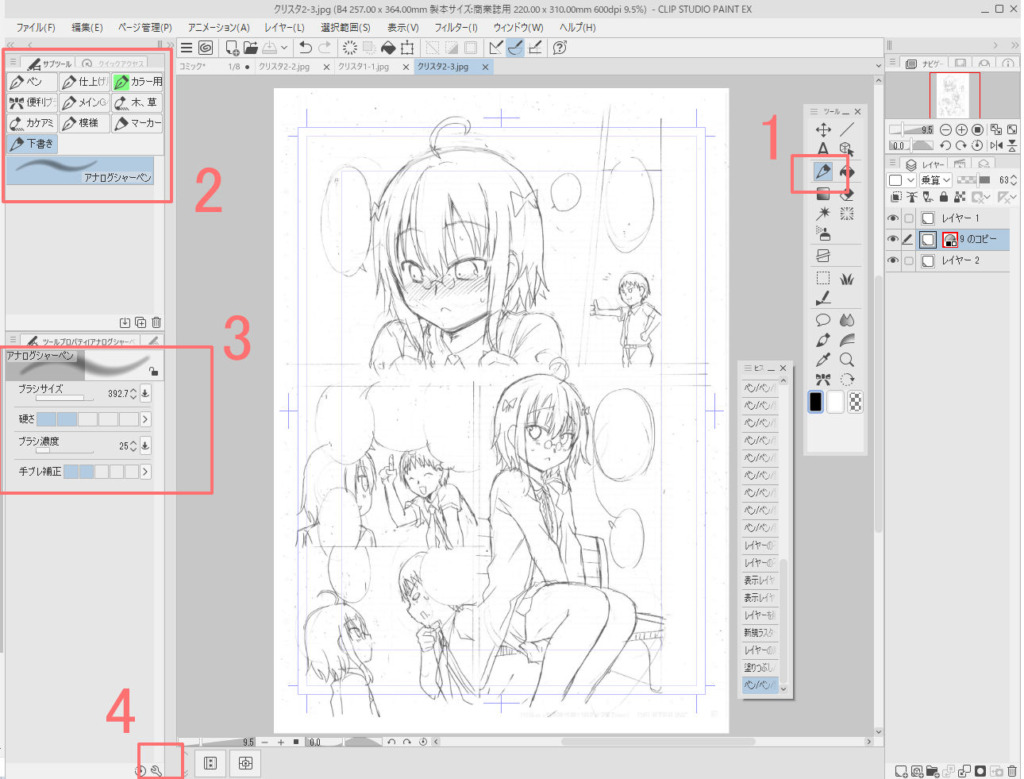Expand 手ブレ補正 stabilization options arrow
The height and width of the screenshot is (779, 1024).
click(x=146, y=471)
